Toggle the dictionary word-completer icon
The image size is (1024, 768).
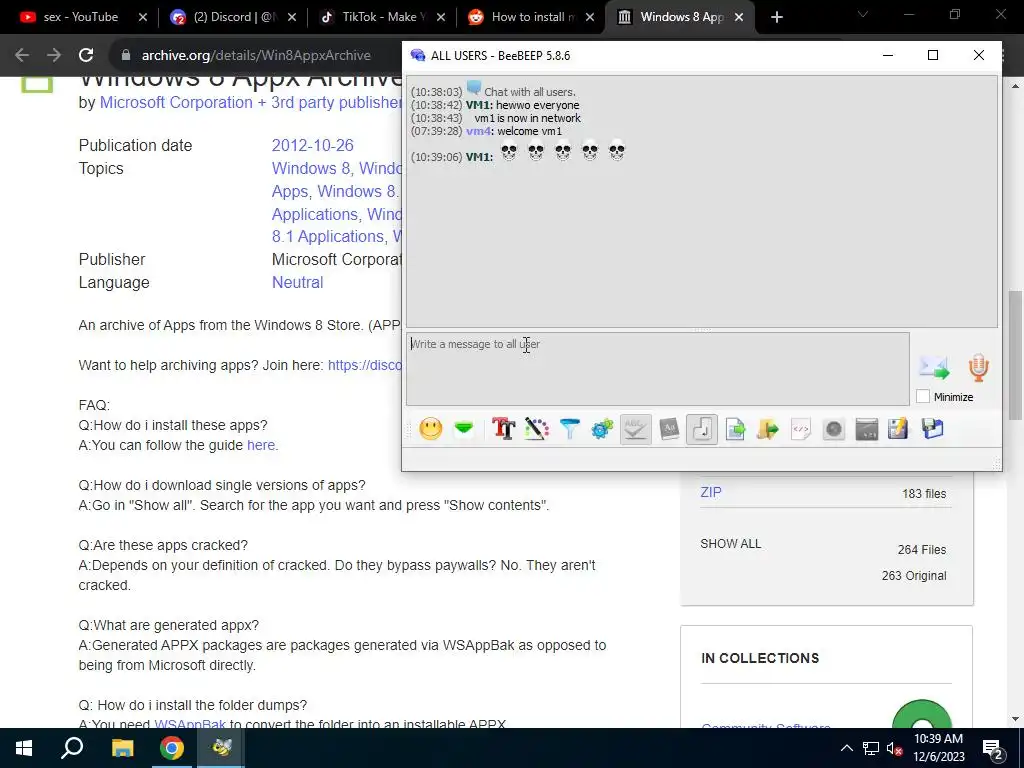pyautogui.click(x=669, y=429)
